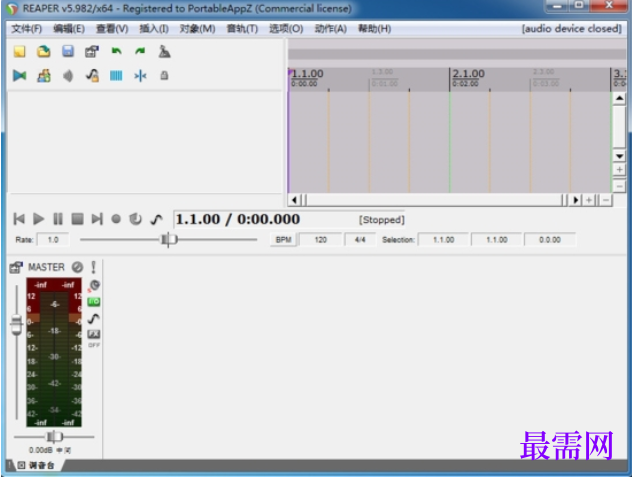
Task: Click the Stop button
Action: click(77, 219)
